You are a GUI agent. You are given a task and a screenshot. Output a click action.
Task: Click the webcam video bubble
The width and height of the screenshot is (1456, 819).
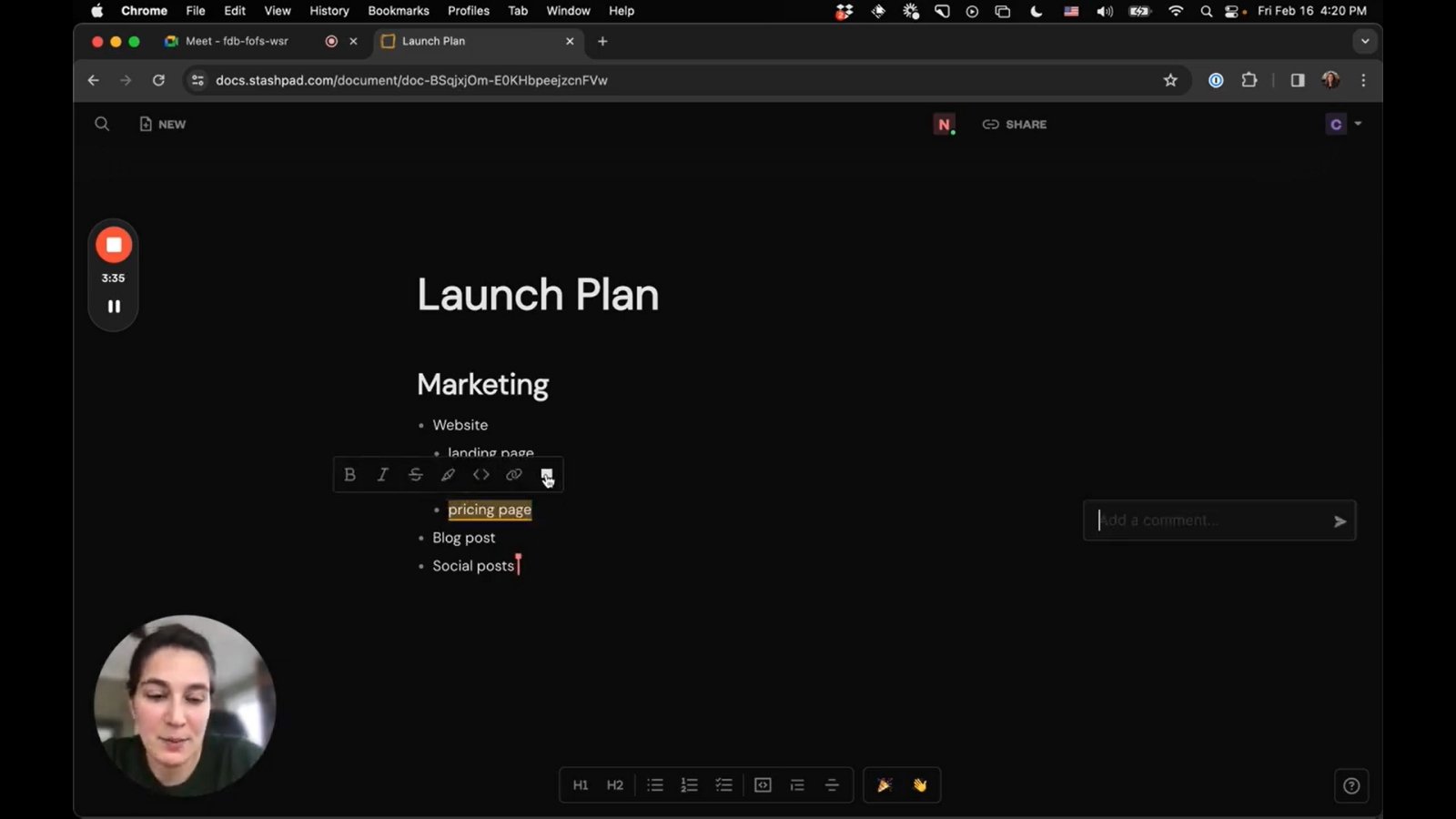click(x=185, y=706)
